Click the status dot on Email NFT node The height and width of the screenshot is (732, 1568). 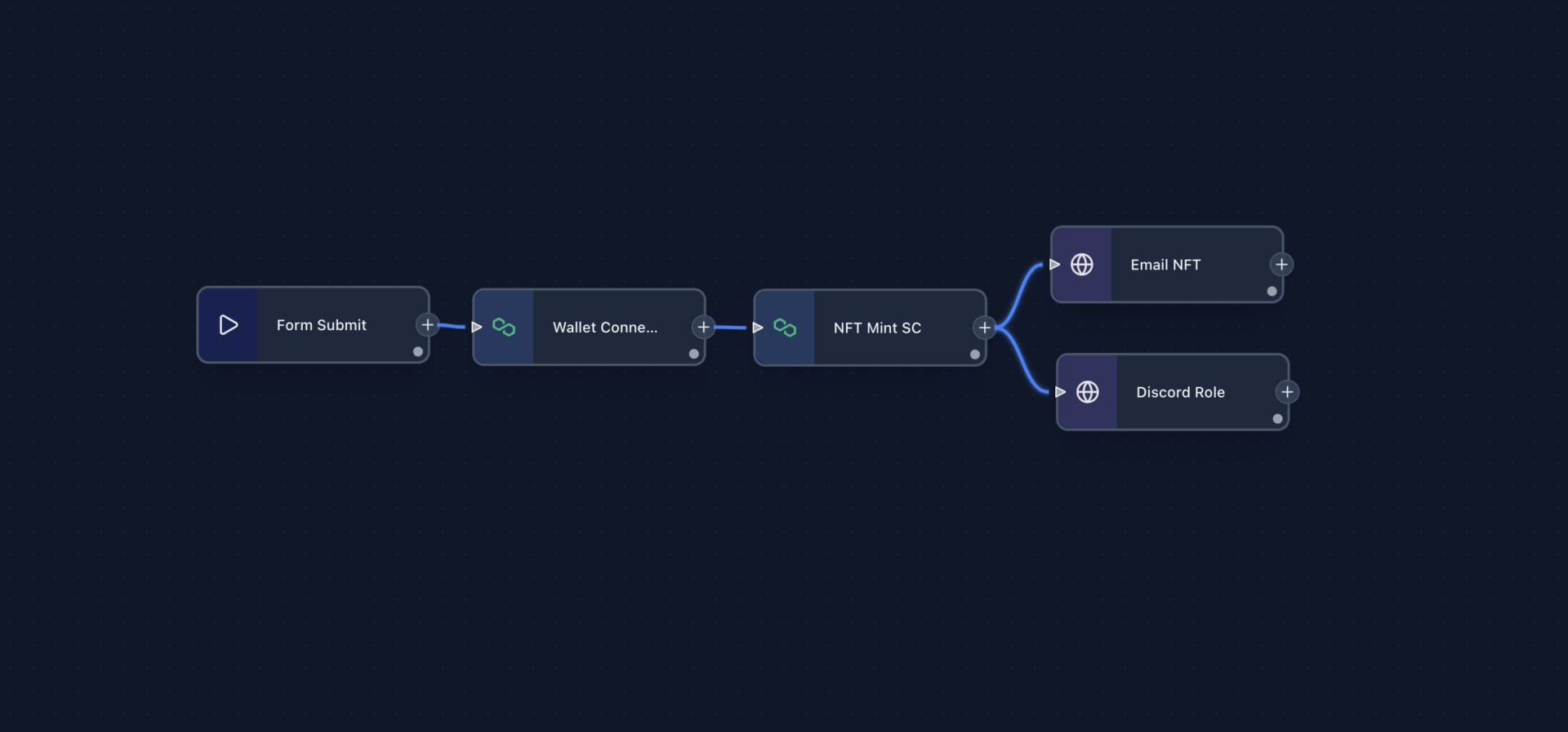coord(1272,292)
